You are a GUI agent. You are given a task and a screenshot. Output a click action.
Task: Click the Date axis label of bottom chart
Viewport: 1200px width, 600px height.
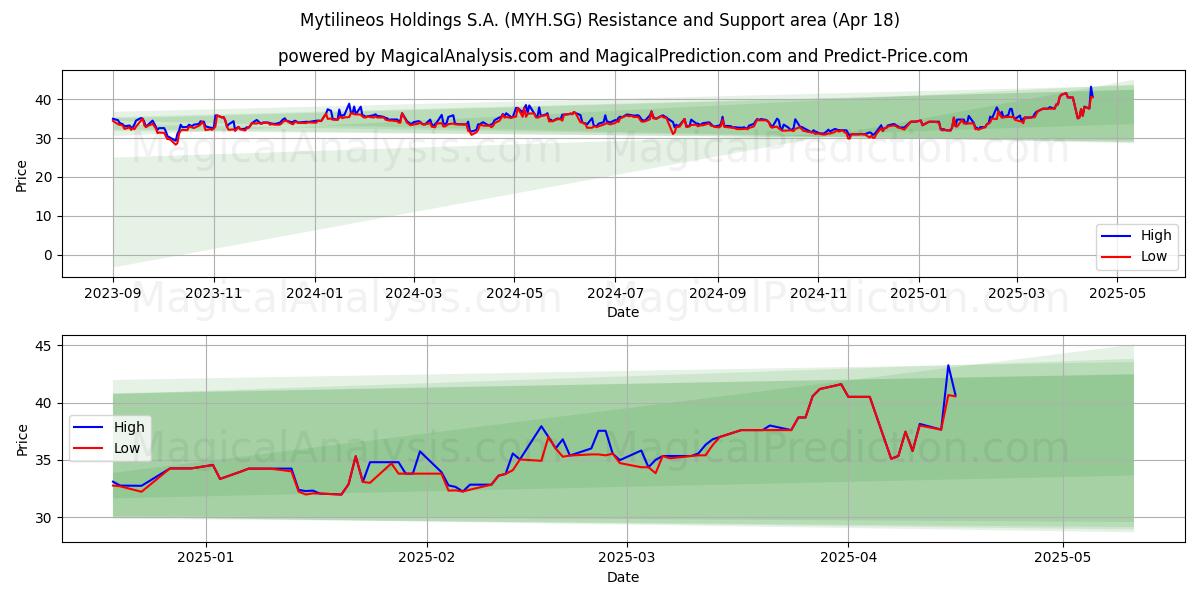(622, 577)
